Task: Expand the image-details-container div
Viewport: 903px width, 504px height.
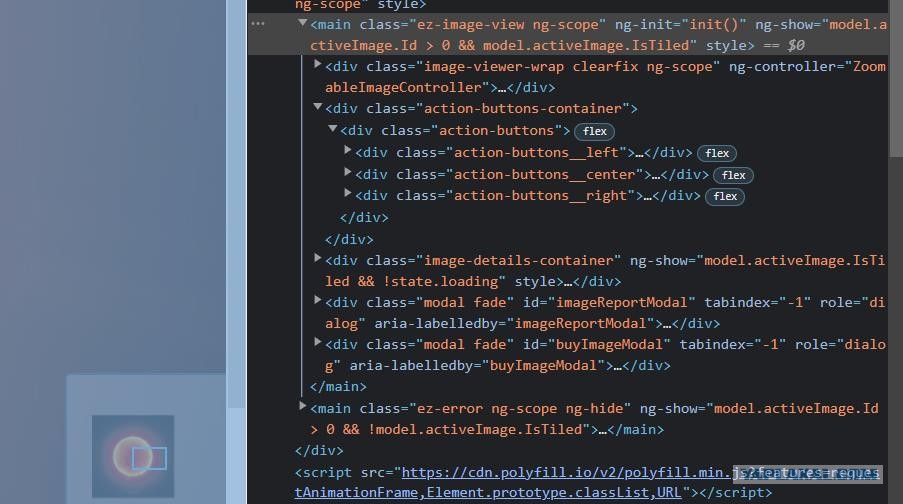Action: point(317,259)
